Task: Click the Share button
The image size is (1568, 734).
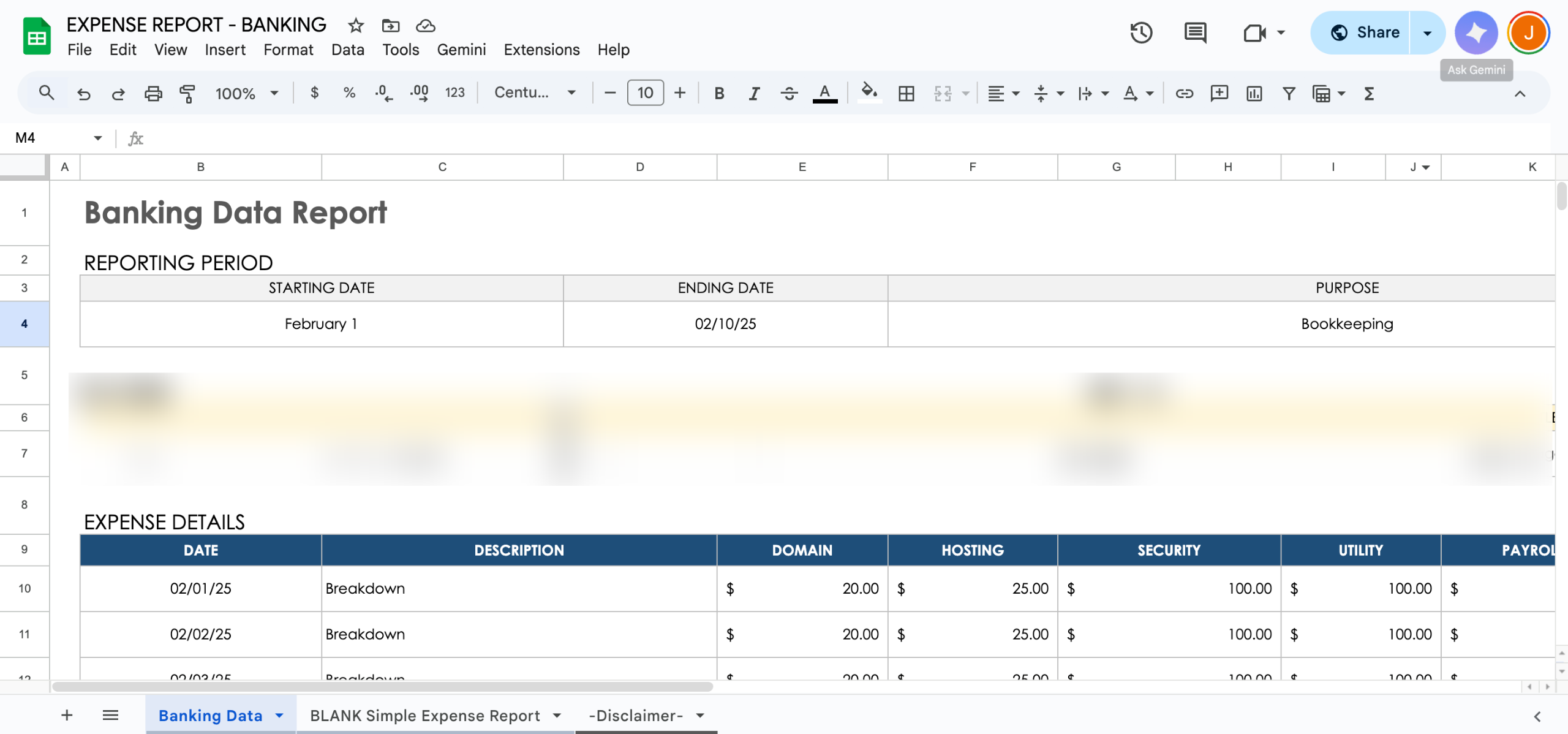Action: coord(1365,32)
